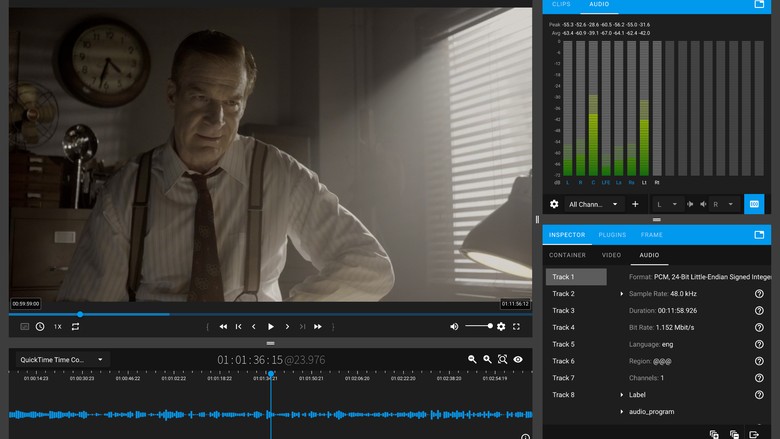
Task: Switch to the INSPECTOR tab
Action: pos(567,235)
